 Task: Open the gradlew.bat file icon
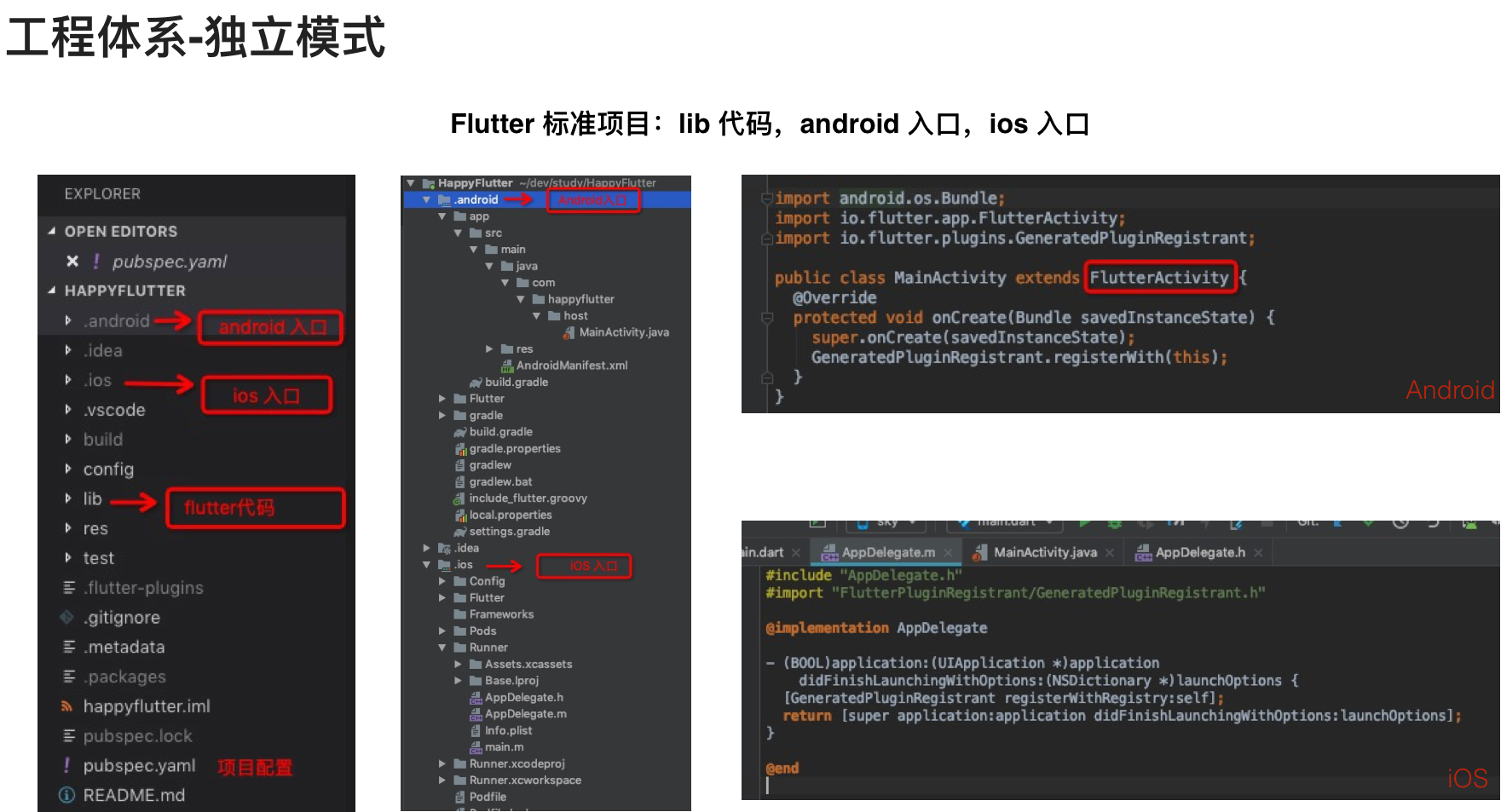point(460,482)
